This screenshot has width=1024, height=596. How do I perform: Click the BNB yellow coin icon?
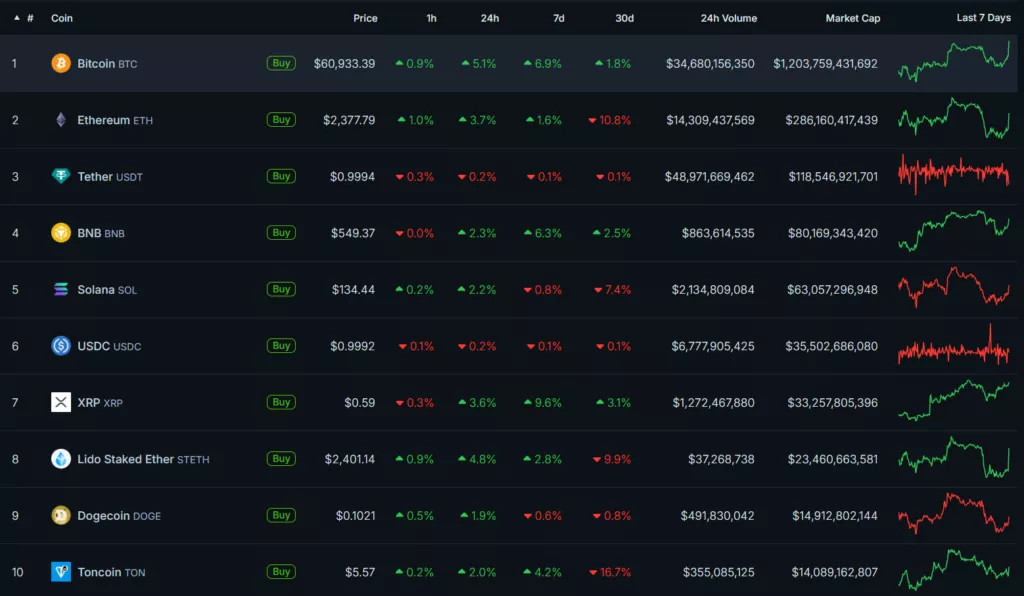tap(61, 233)
